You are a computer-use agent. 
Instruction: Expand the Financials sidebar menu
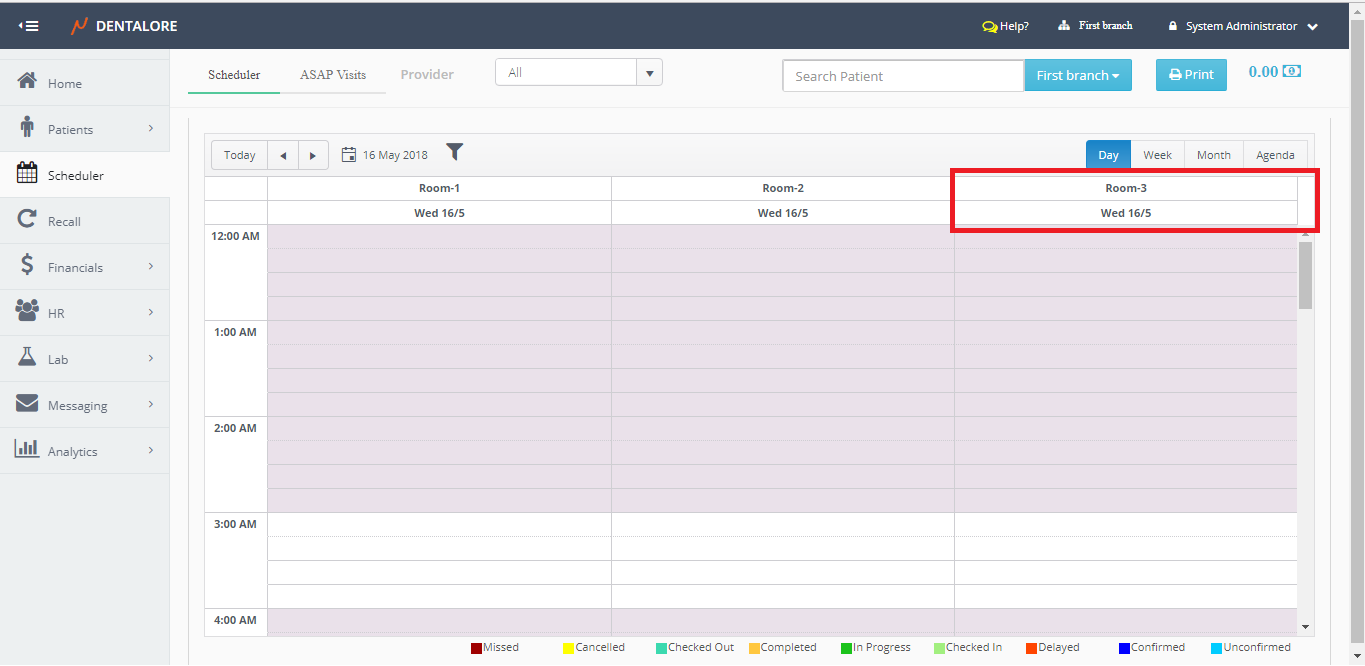point(85,267)
